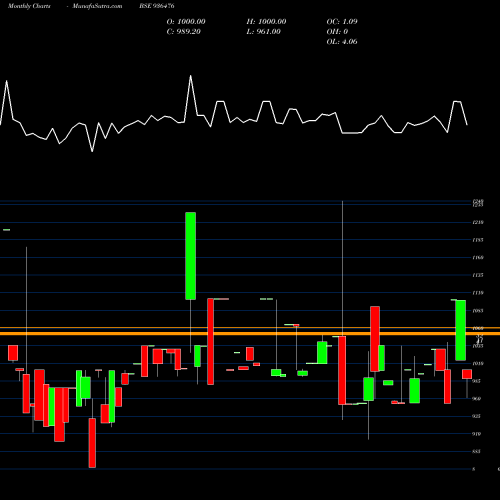500x500 pixels.
Task: Click the 1135 price axis label
Action: tap(478, 275)
